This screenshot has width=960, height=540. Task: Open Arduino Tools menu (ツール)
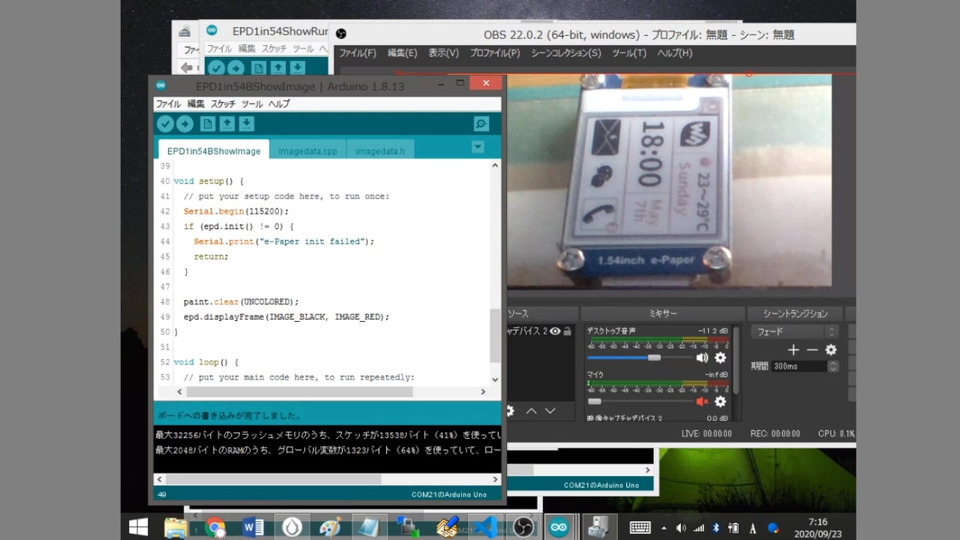(252, 104)
